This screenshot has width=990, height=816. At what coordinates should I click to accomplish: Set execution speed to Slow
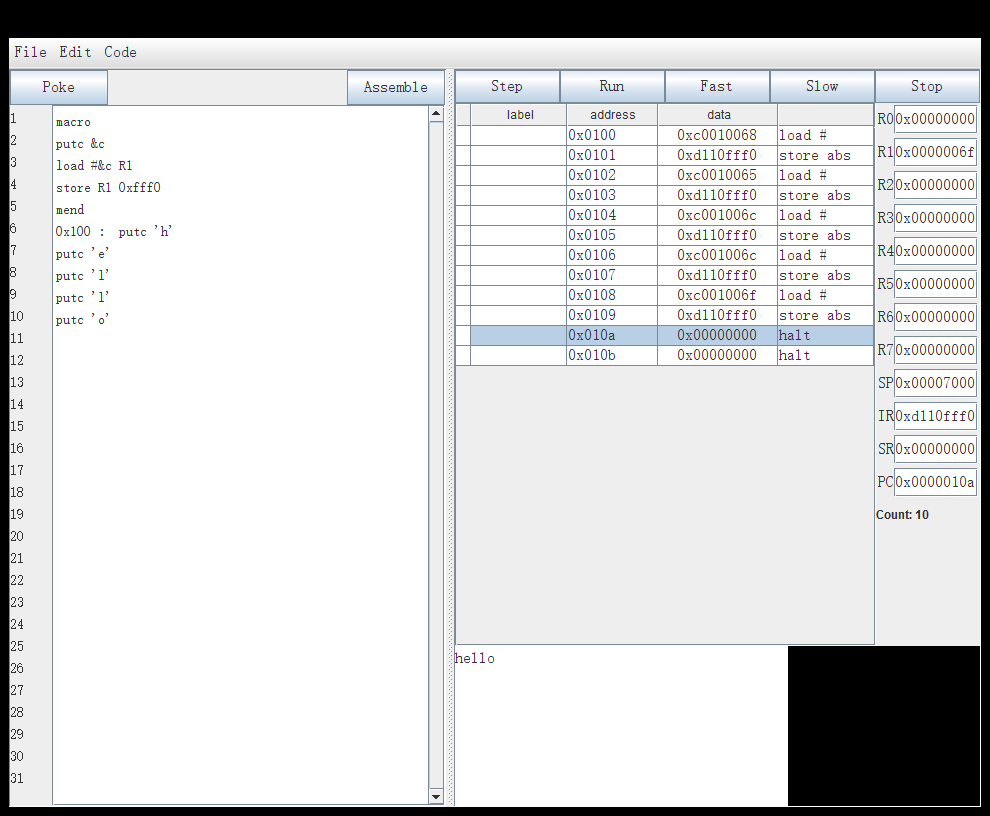(x=822, y=86)
